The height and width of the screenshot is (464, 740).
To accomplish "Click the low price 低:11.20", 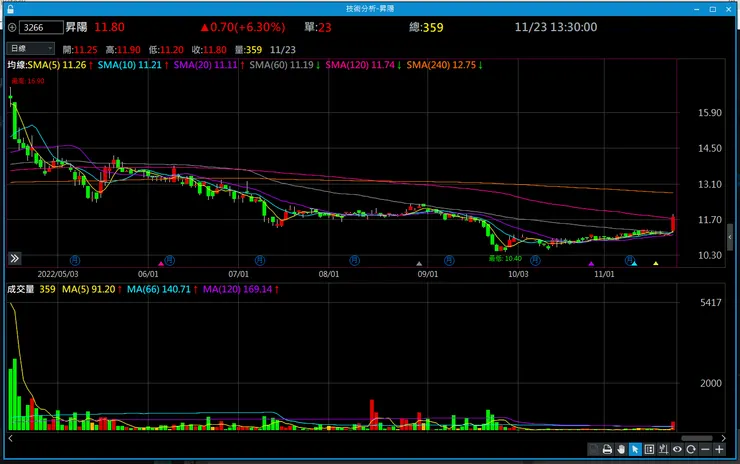I will click(x=166, y=50).
